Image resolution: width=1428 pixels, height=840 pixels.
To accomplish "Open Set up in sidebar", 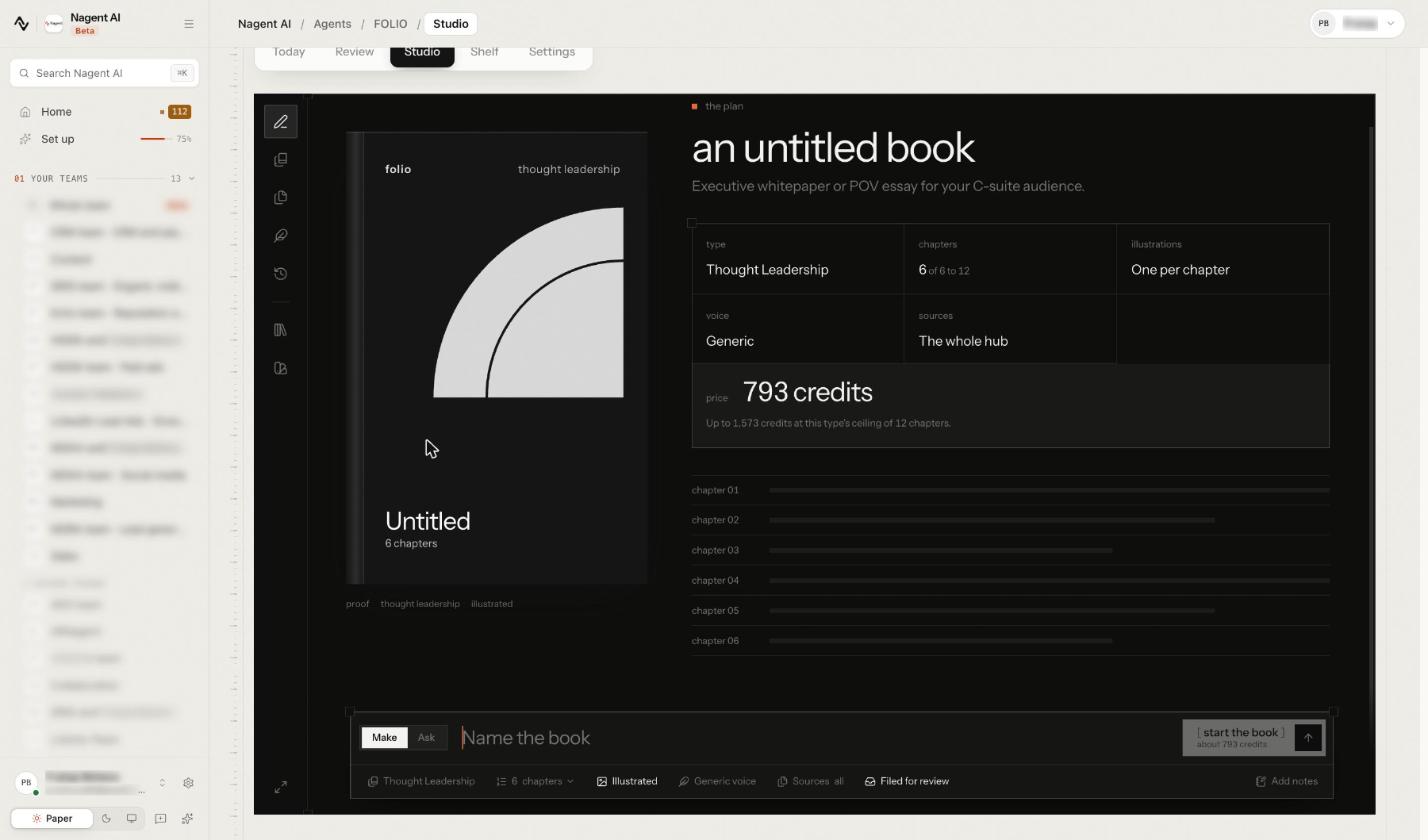I will click(x=104, y=139).
